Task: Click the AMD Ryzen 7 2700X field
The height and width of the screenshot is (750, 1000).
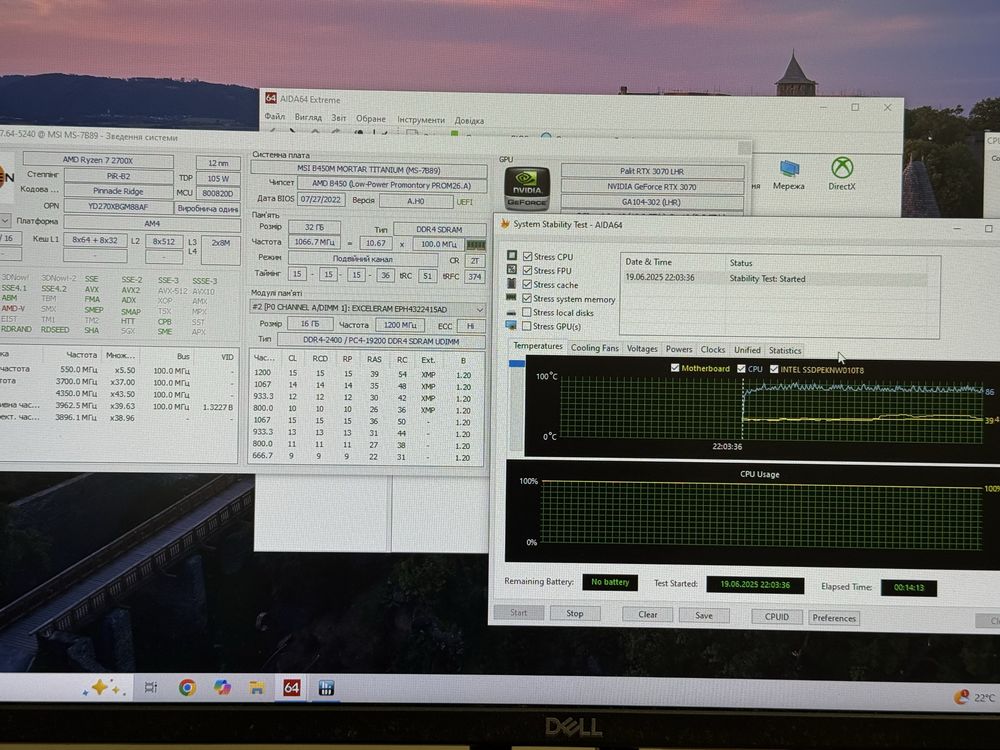Action: [98, 159]
